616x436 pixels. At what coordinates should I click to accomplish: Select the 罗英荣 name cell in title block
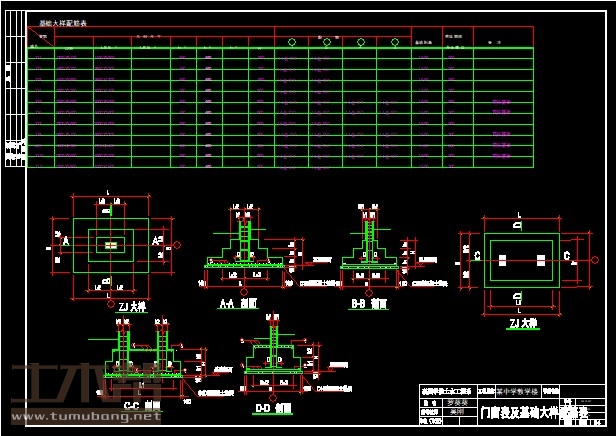click(454, 401)
